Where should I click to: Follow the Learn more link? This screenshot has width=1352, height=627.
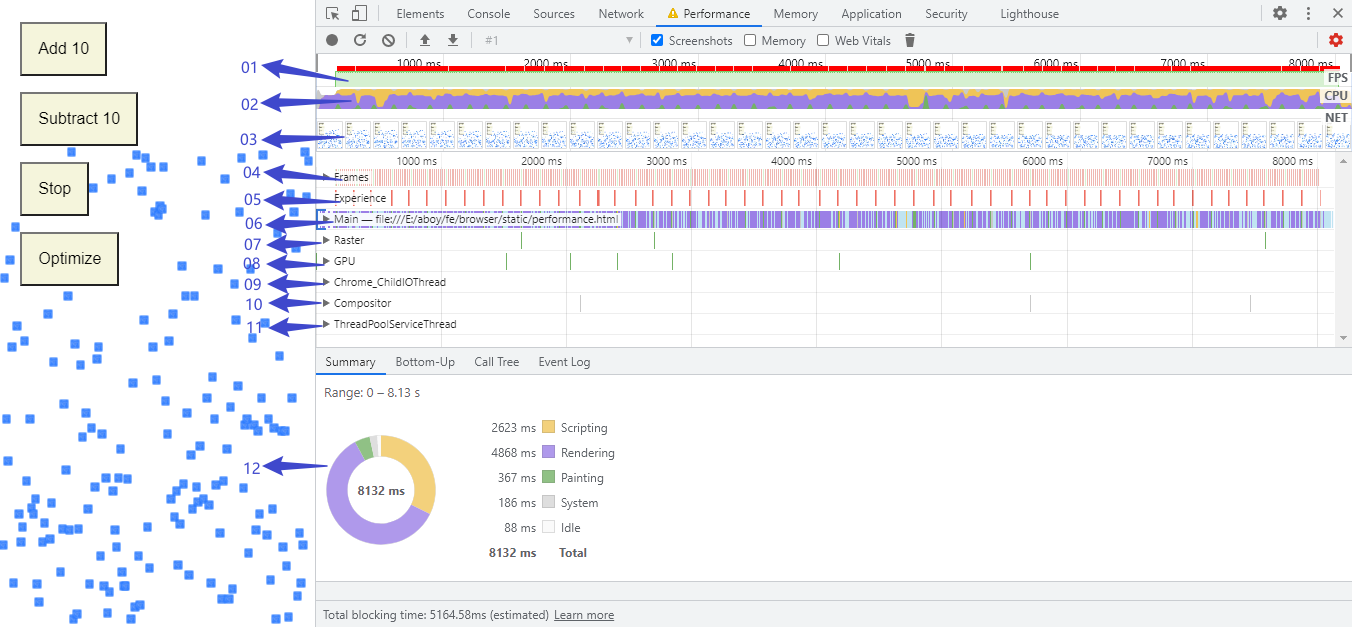coord(584,615)
